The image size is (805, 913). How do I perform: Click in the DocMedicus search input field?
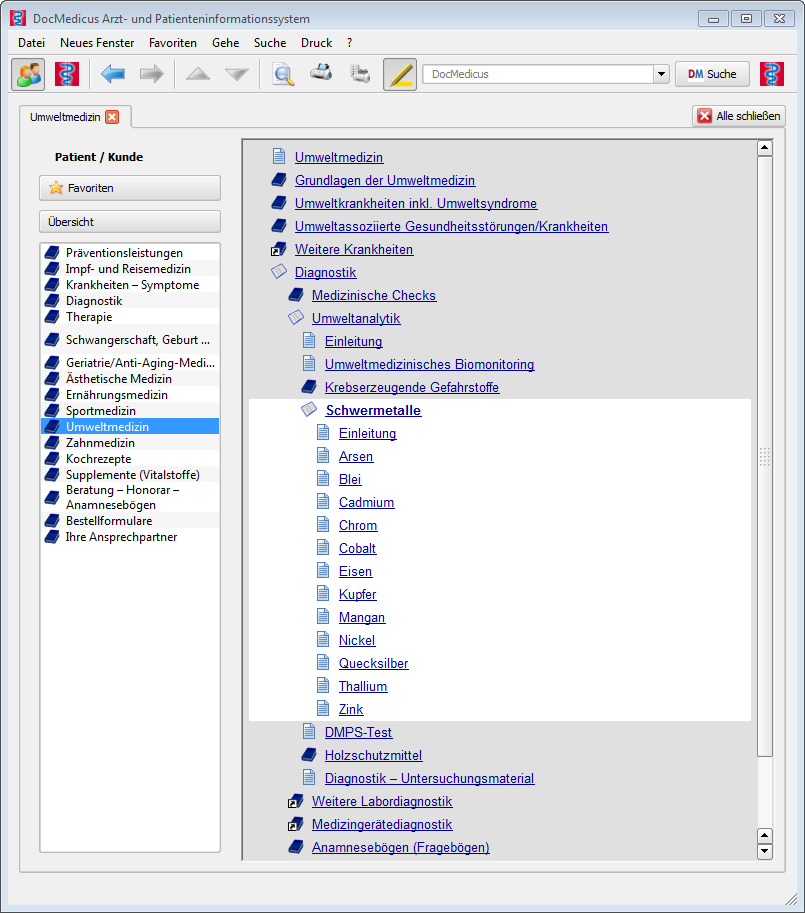point(538,74)
